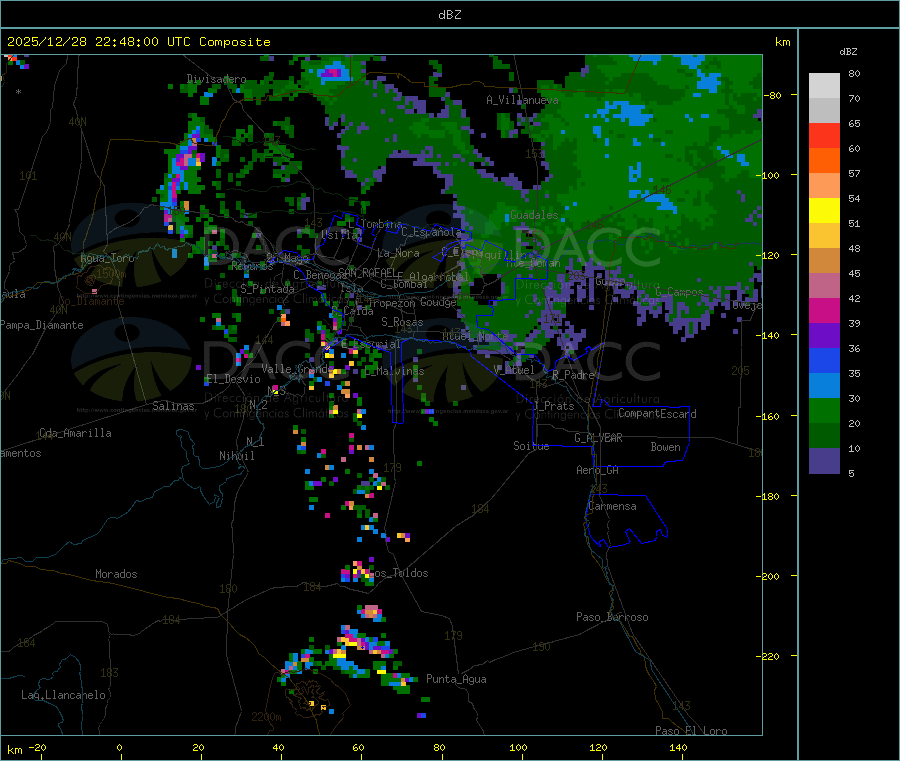Screen dimensions: 900x761
Task: Click the magenta cell west of Los_Toldos label
Action: point(358,572)
